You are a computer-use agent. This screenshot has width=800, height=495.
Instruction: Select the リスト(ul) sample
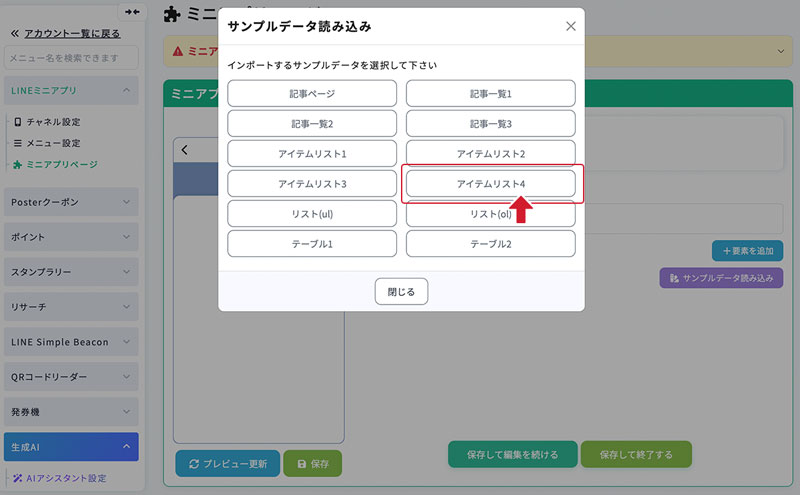click(312, 214)
